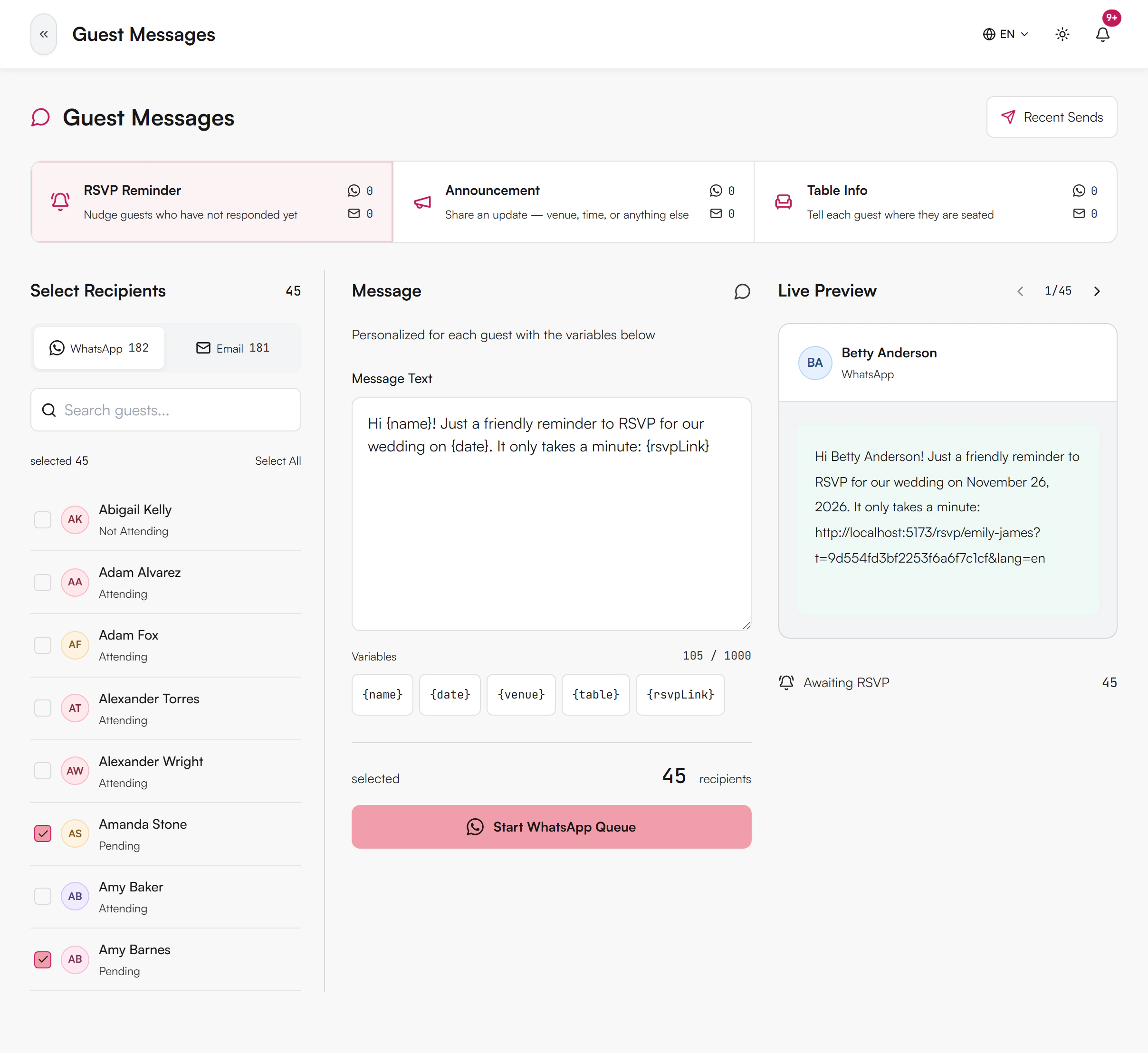Click into the Message Text area
Image resolution: width=1148 pixels, height=1053 pixels.
click(552, 514)
